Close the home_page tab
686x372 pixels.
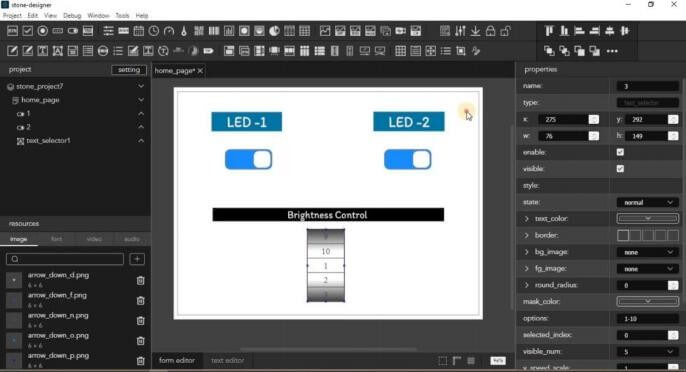[200, 70]
